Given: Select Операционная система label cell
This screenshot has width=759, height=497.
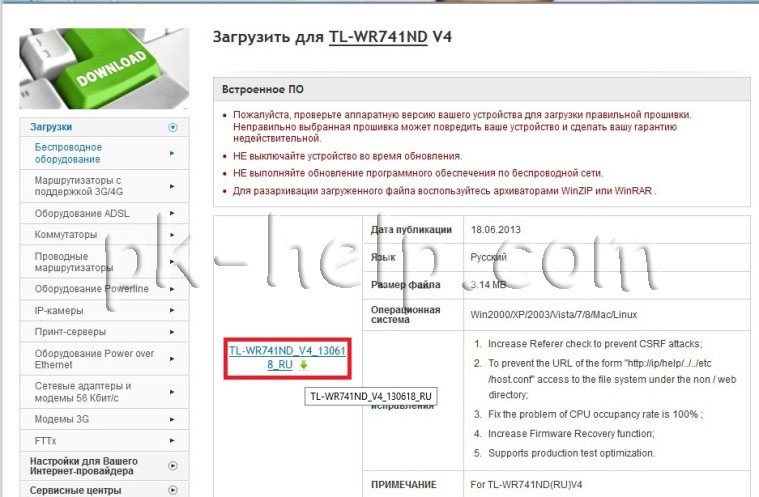Looking at the screenshot, I should pyautogui.click(x=413, y=315).
